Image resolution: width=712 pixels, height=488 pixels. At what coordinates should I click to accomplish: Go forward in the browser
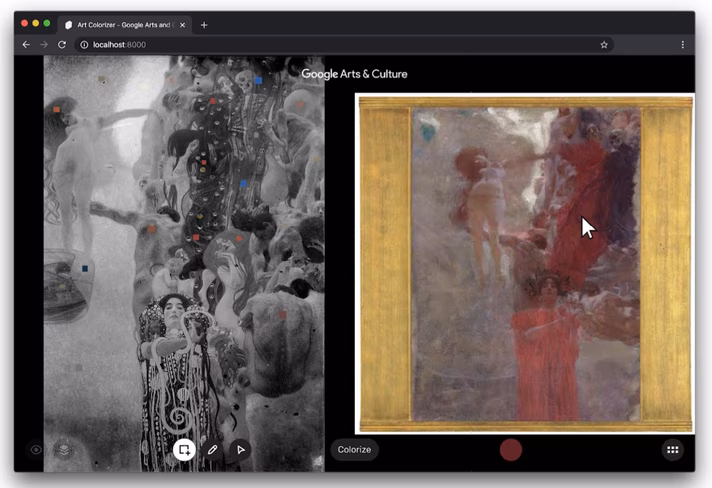tap(44, 44)
